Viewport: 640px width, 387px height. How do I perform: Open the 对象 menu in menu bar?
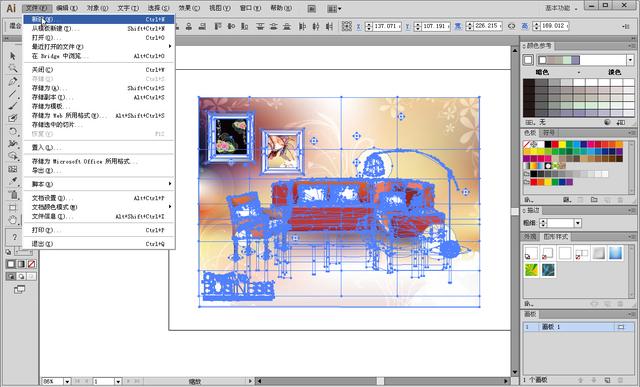97,8
